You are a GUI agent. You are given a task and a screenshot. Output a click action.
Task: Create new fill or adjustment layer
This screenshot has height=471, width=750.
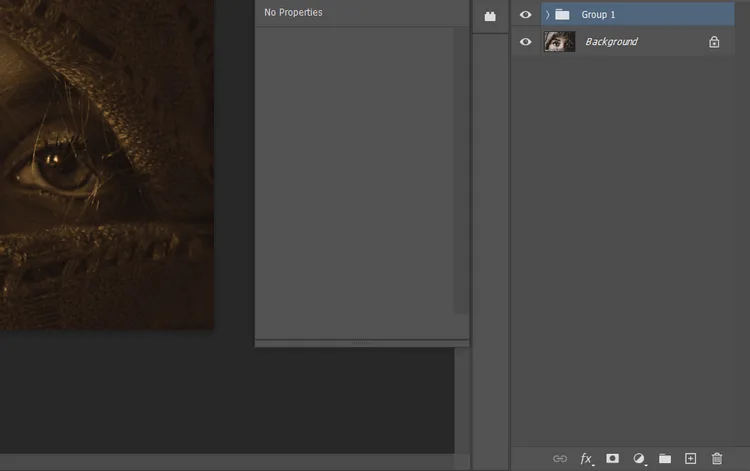click(639, 458)
